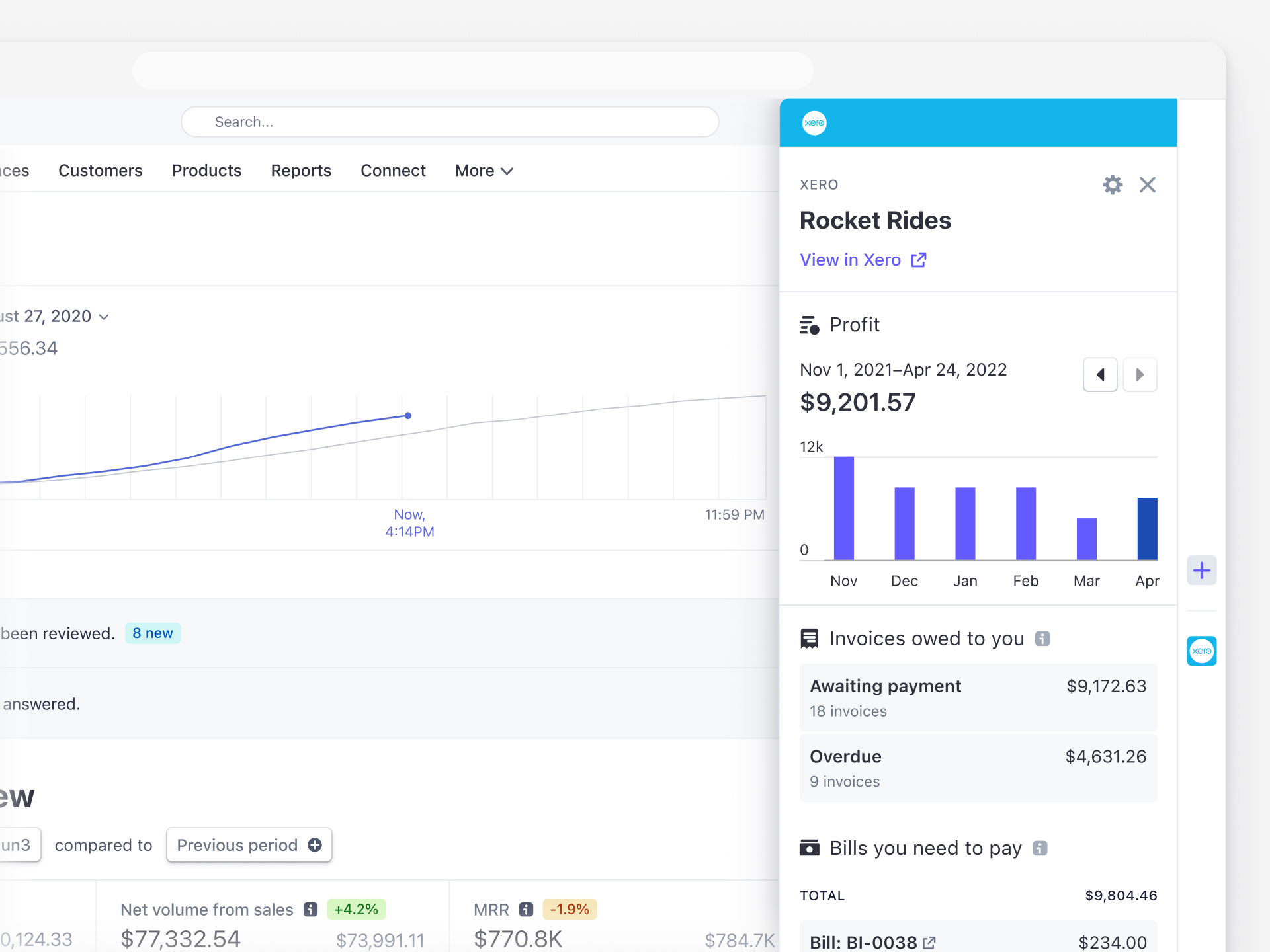Viewport: 1270px width, 952px height.
Task: Click the info icon beside Net volume from sales
Action: [x=310, y=909]
